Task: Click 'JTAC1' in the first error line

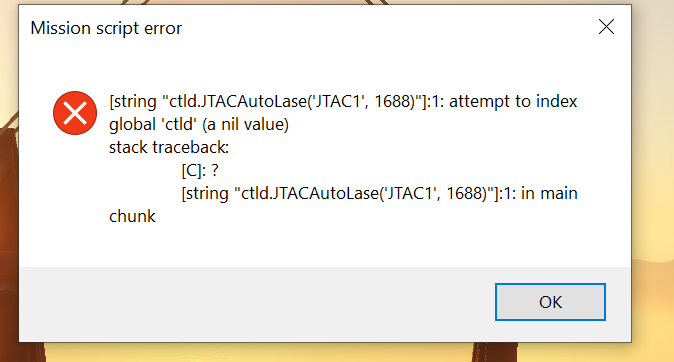Action: (338, 102)
